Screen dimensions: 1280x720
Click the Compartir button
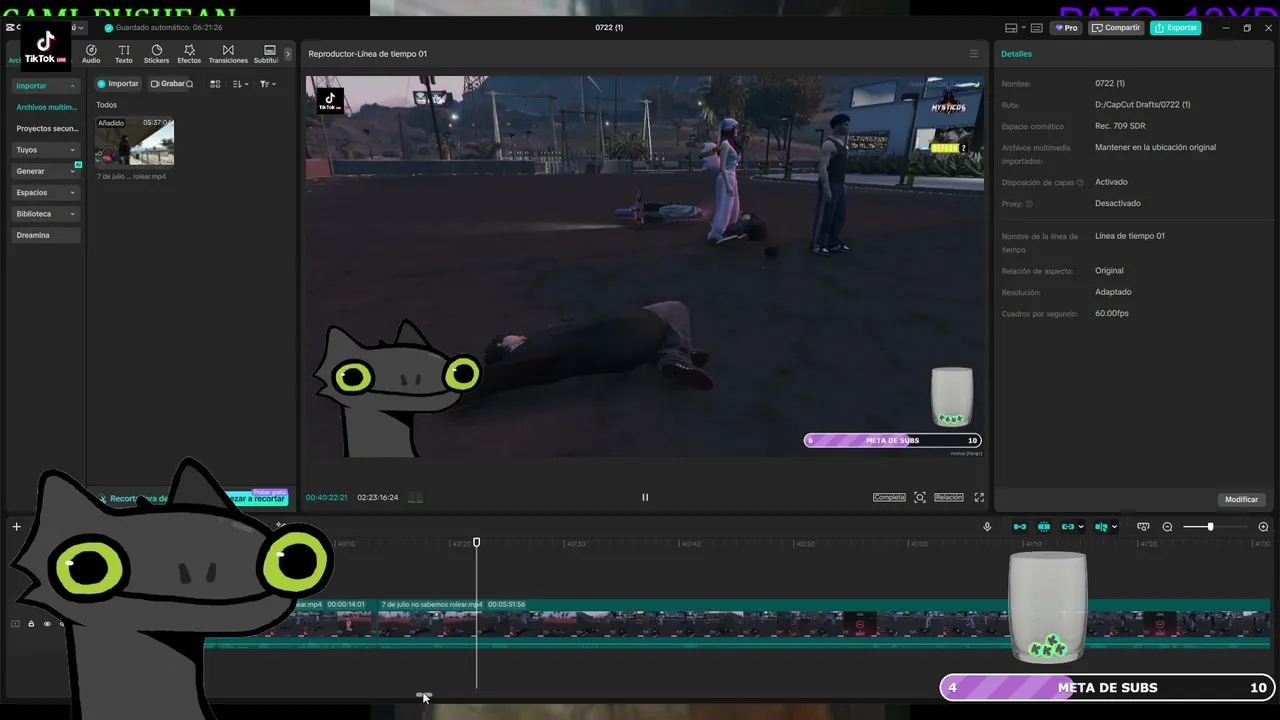tap(1116, 28)
